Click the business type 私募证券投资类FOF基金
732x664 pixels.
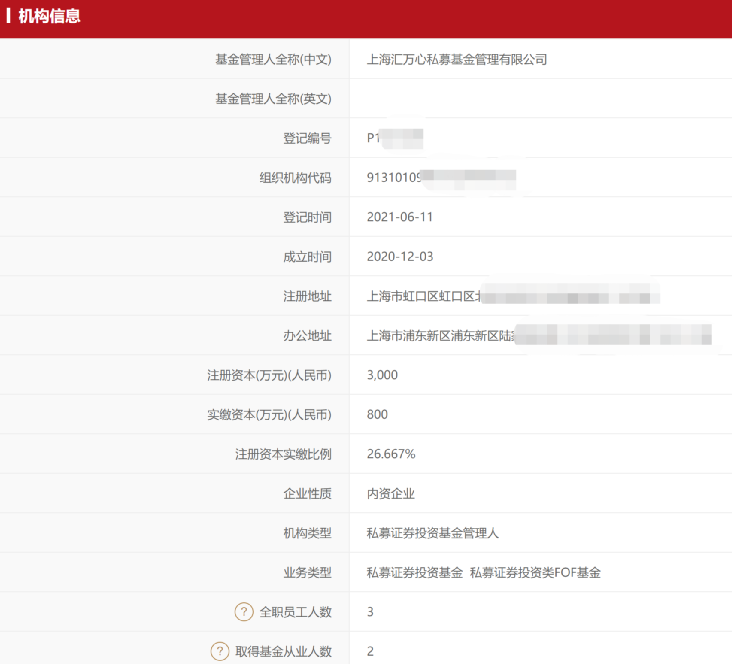click(x=535, y=572)
